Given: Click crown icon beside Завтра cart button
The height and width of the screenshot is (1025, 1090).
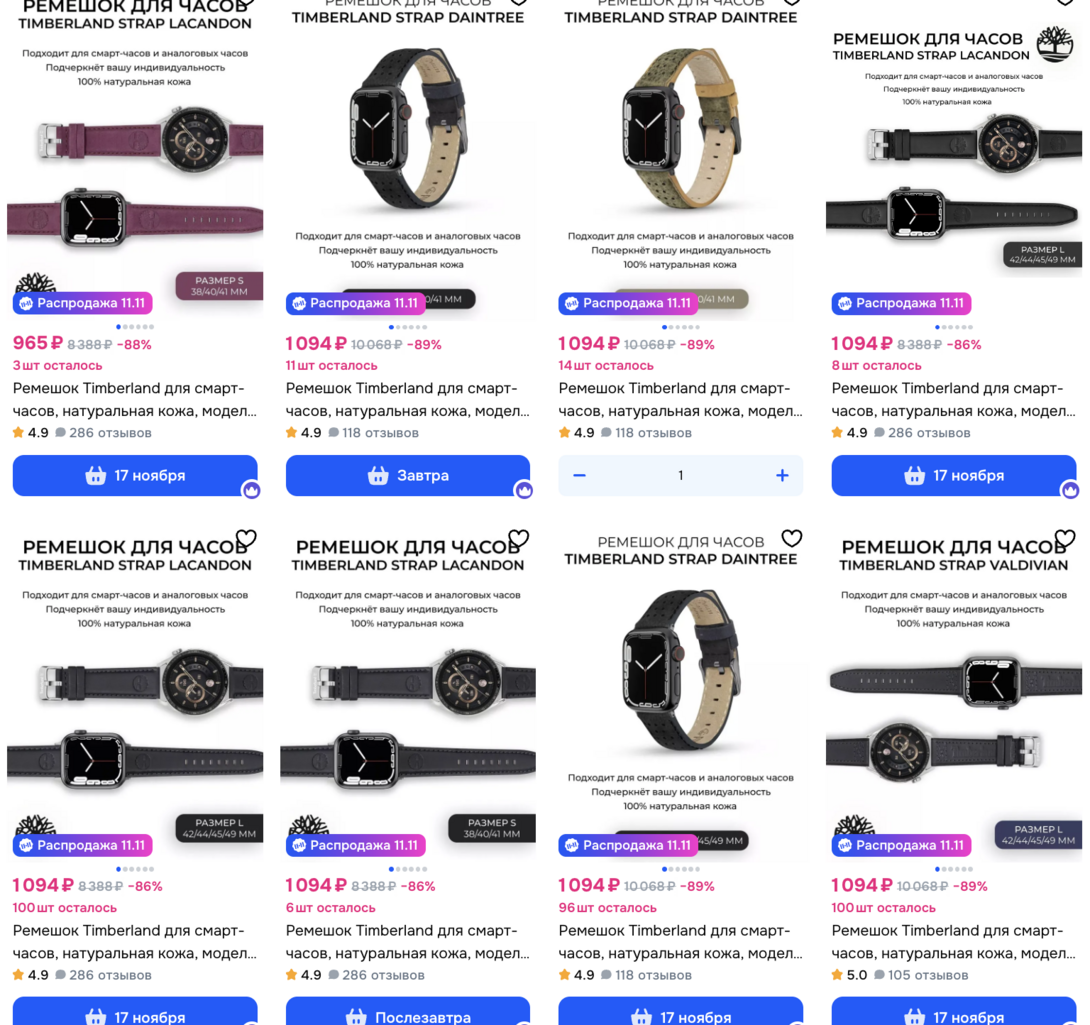Looking at the screenshot, I should tap(524, 490).
